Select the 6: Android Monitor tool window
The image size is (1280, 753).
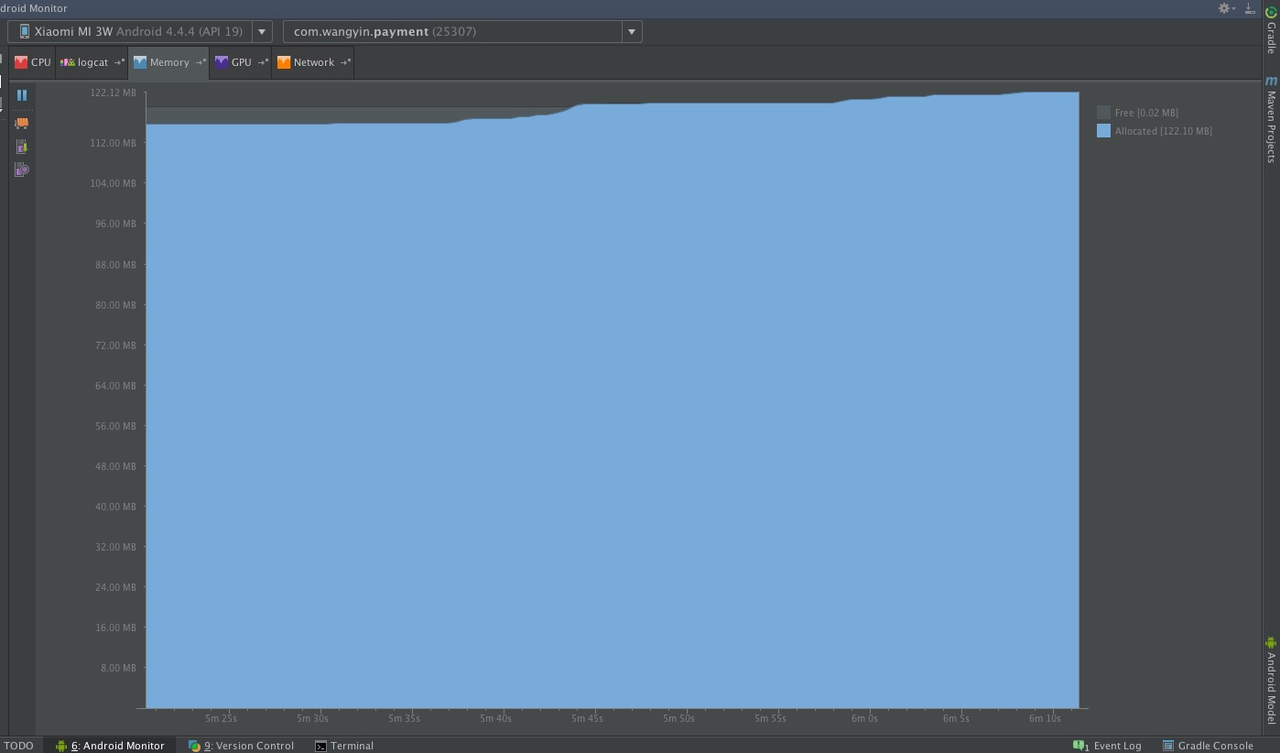coord(110,746)
